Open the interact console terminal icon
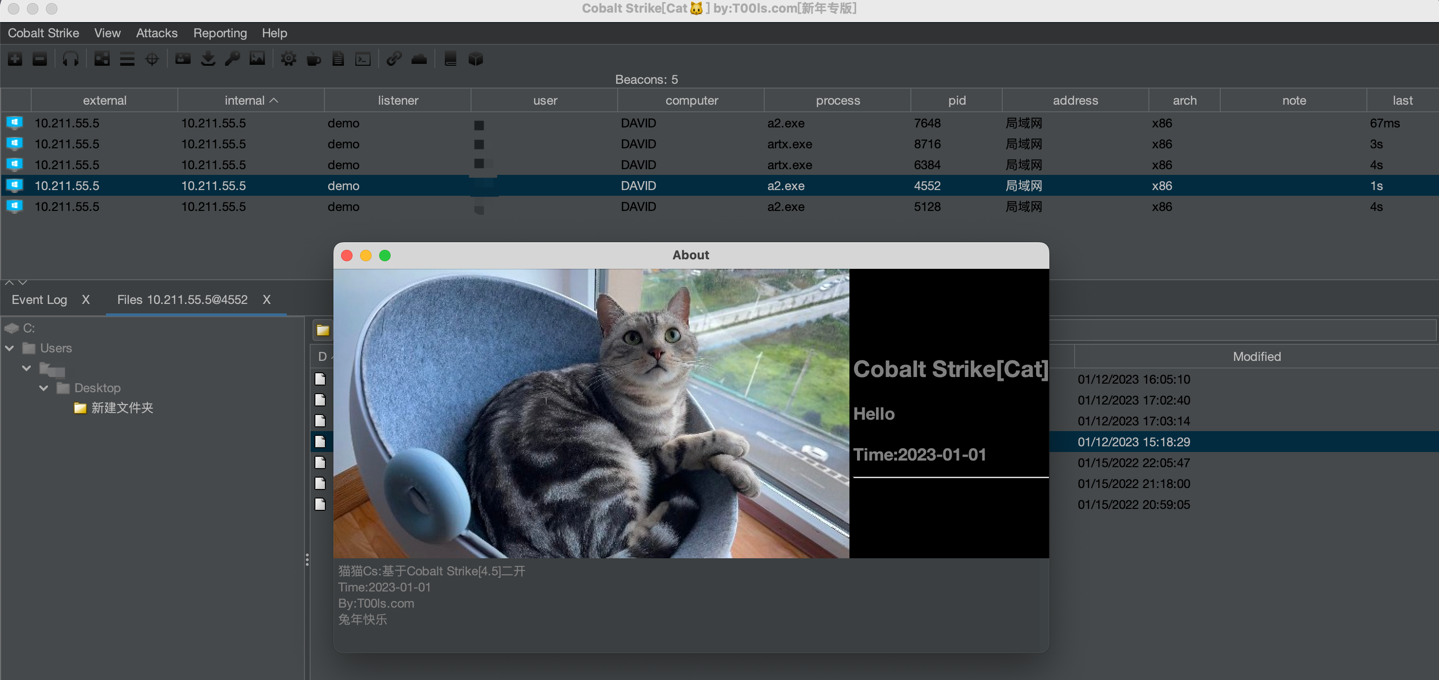The image size is (1439, 680). (x=363, y=59)
